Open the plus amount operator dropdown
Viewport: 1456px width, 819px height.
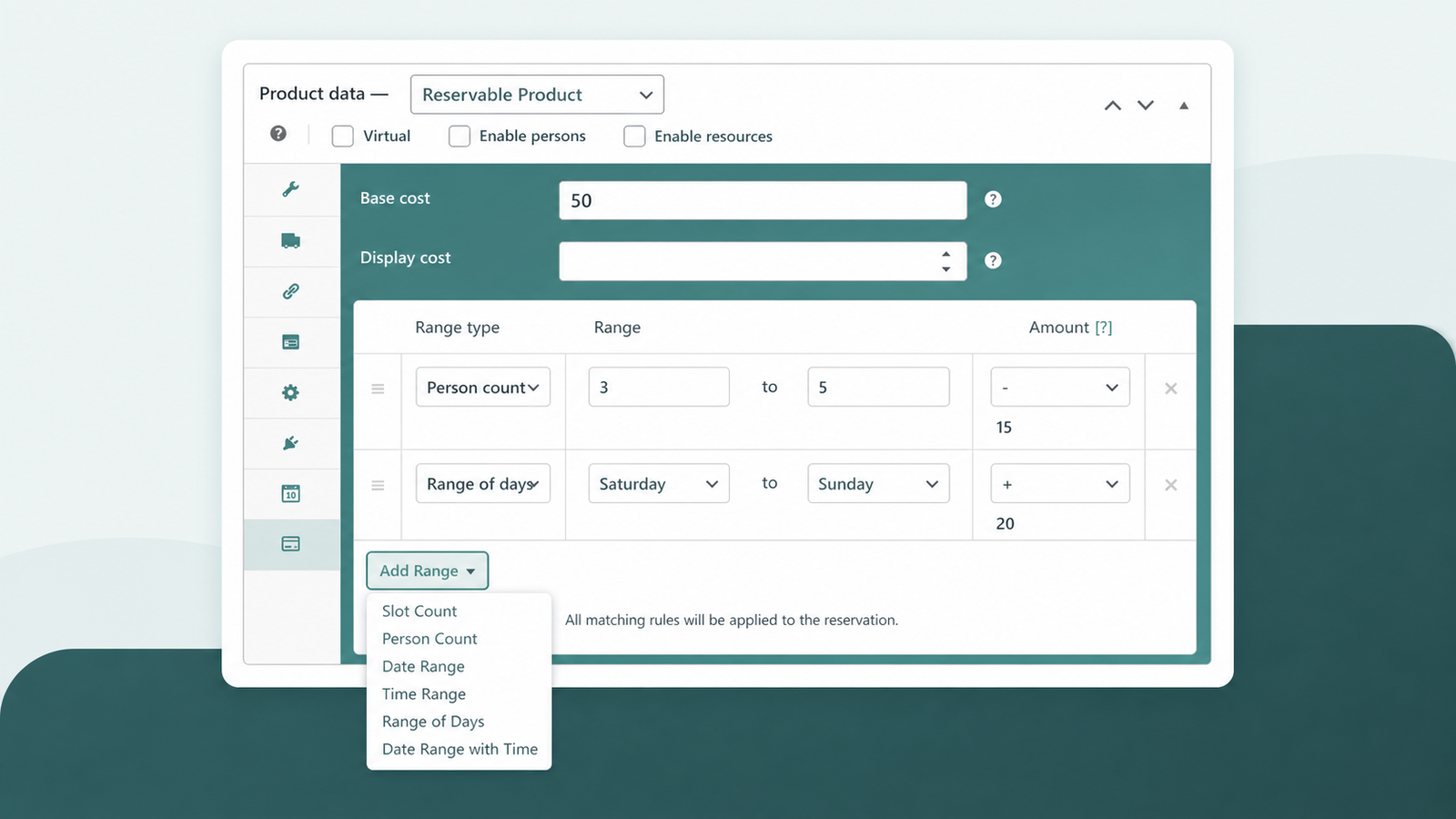1060,483
